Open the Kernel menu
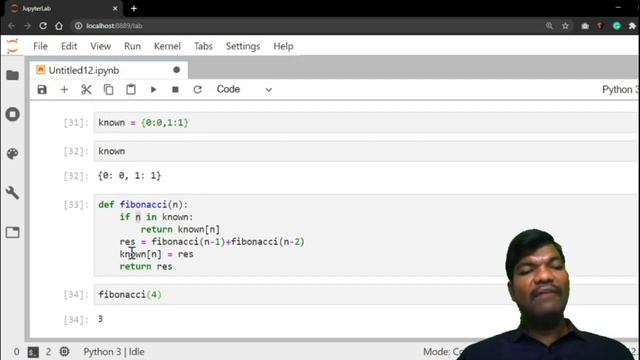 [167, 46]
